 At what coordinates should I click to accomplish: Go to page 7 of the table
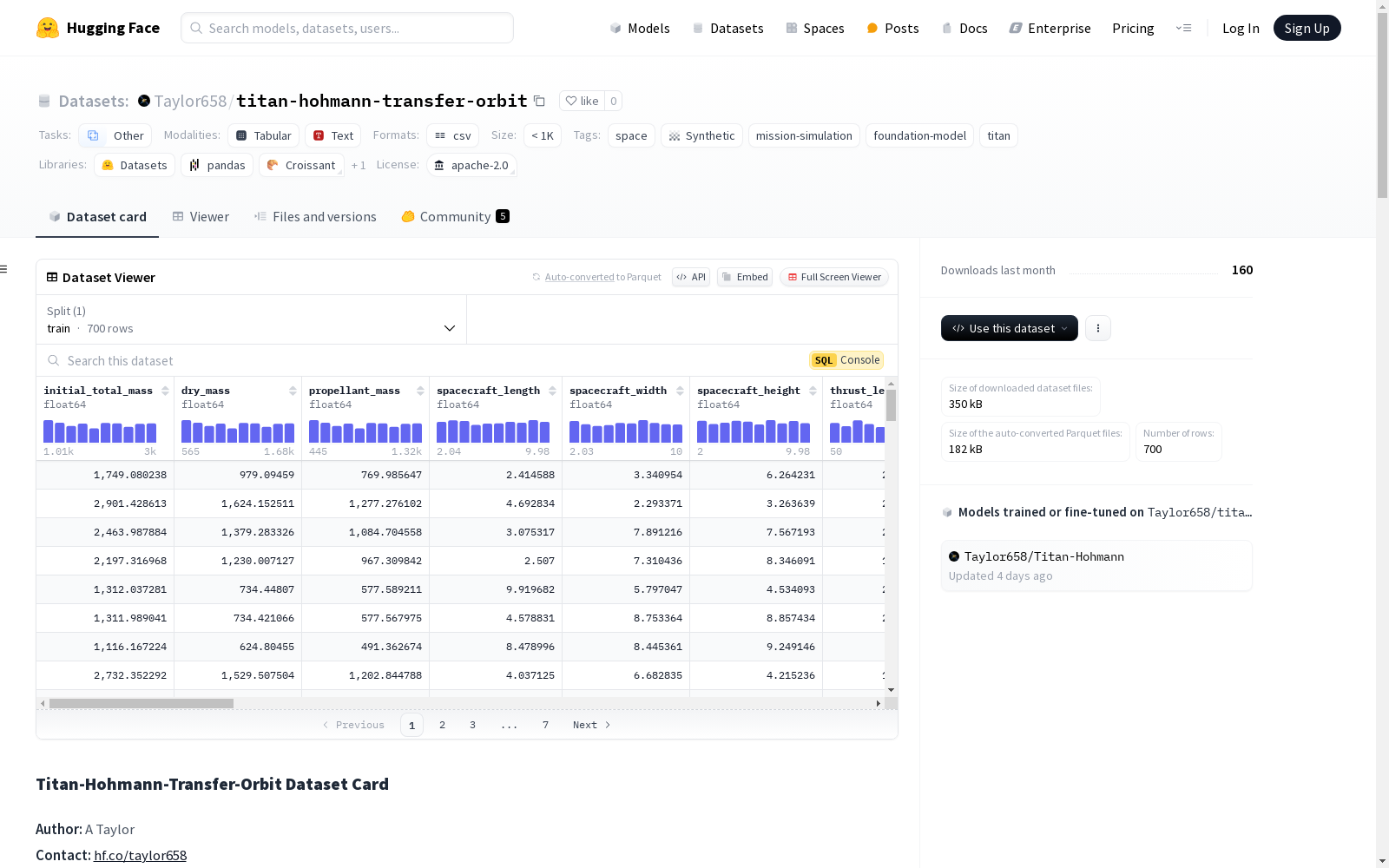(x=545, y=725)
